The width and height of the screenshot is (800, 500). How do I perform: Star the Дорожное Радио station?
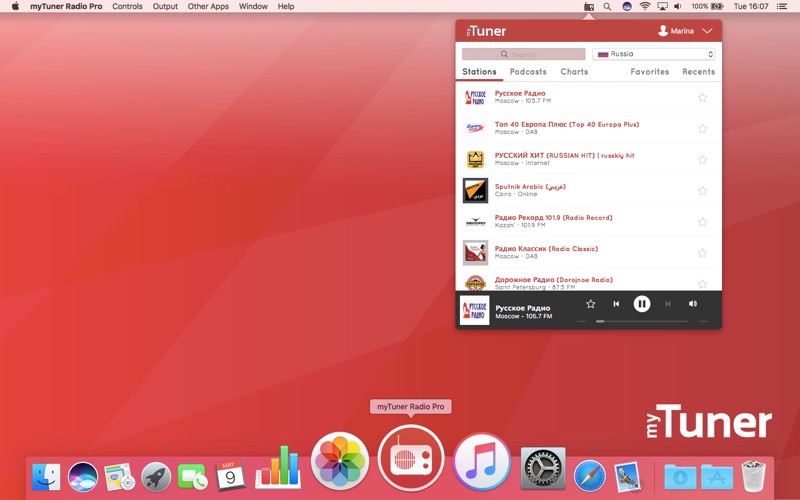[703, 284]
